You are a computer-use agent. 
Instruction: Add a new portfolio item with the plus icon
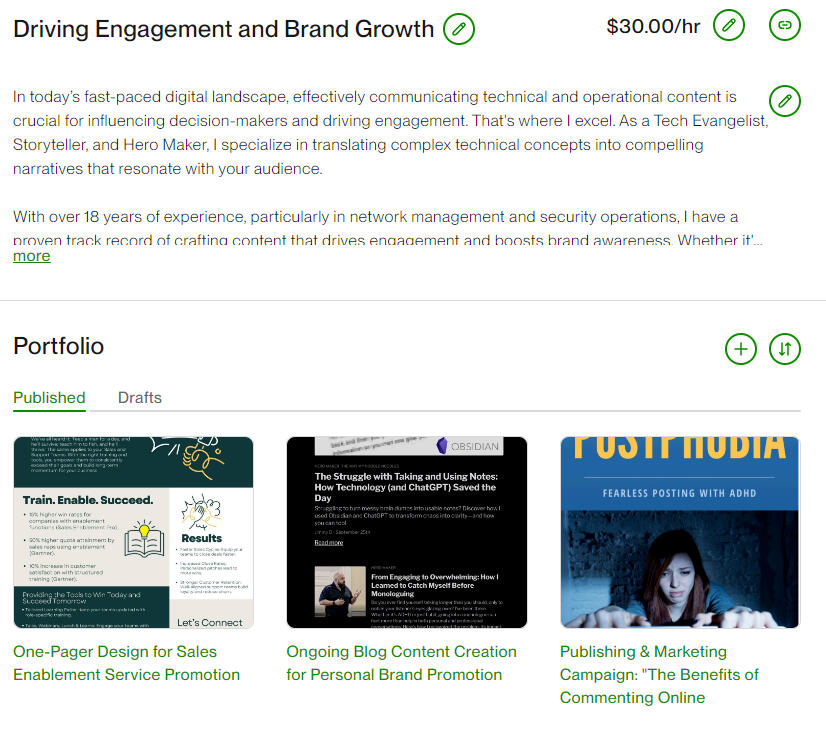click(x=741, y=349)
